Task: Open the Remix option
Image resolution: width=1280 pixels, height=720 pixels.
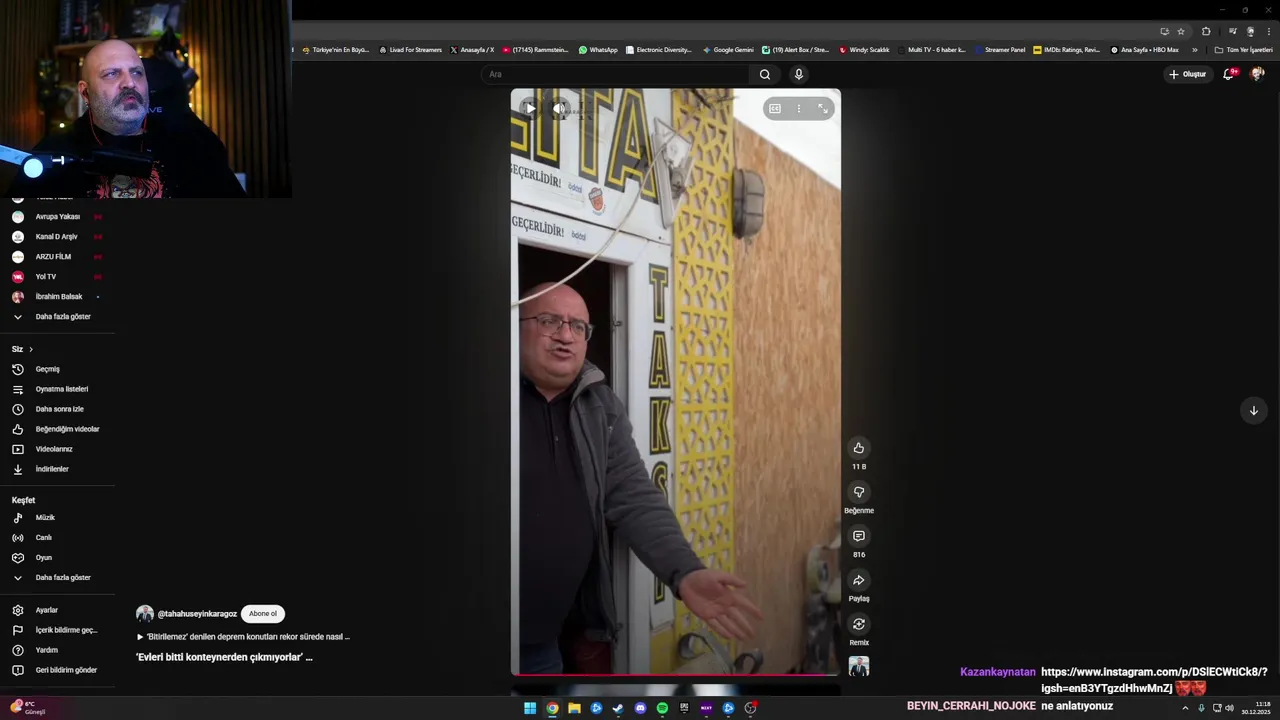Action: pos(858,624)
